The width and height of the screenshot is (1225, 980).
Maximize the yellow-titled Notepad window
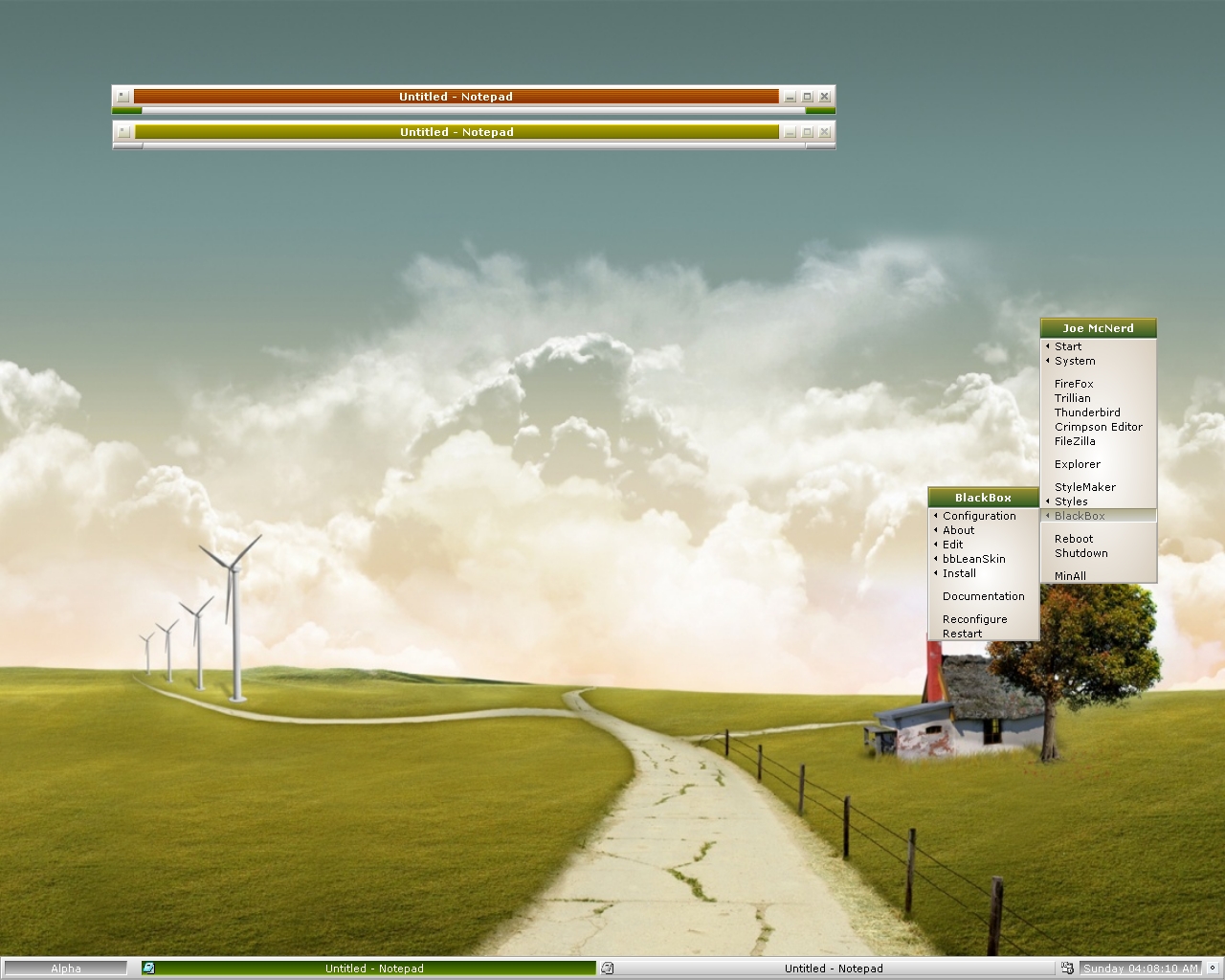tap(807, 132)
